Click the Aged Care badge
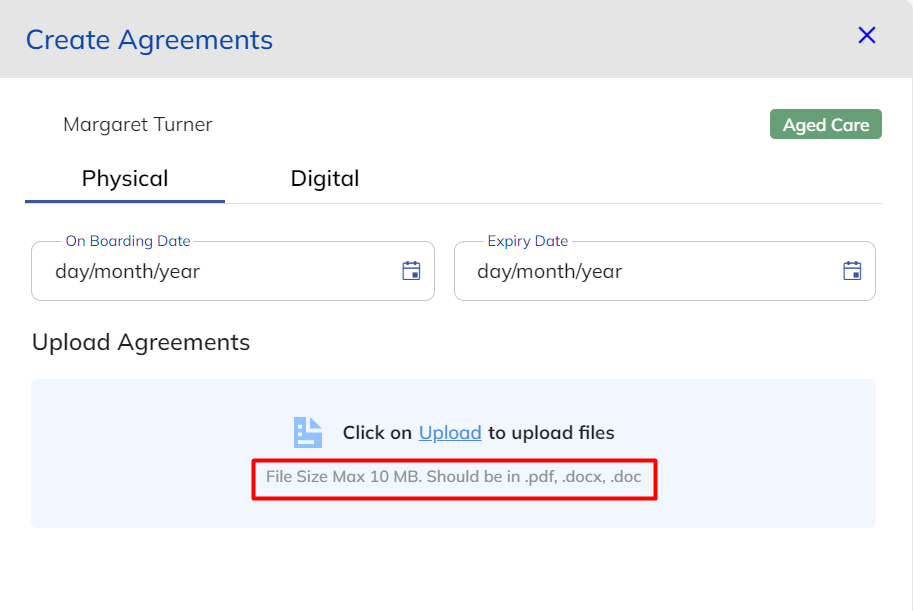This screenshot has width=913, height=611. click(825, 125)
